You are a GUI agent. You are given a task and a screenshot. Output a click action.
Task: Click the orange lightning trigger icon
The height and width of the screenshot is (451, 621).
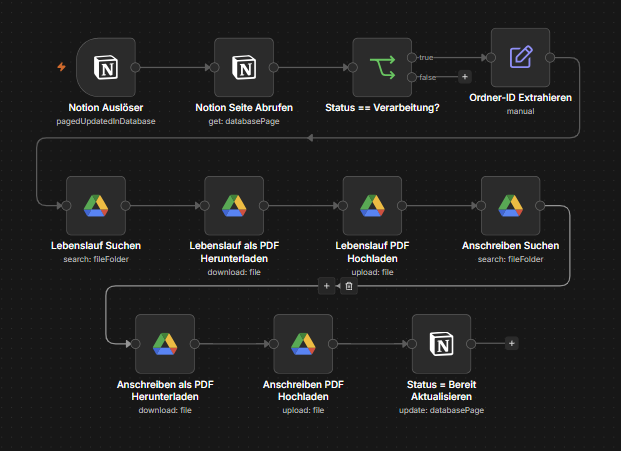61,67
